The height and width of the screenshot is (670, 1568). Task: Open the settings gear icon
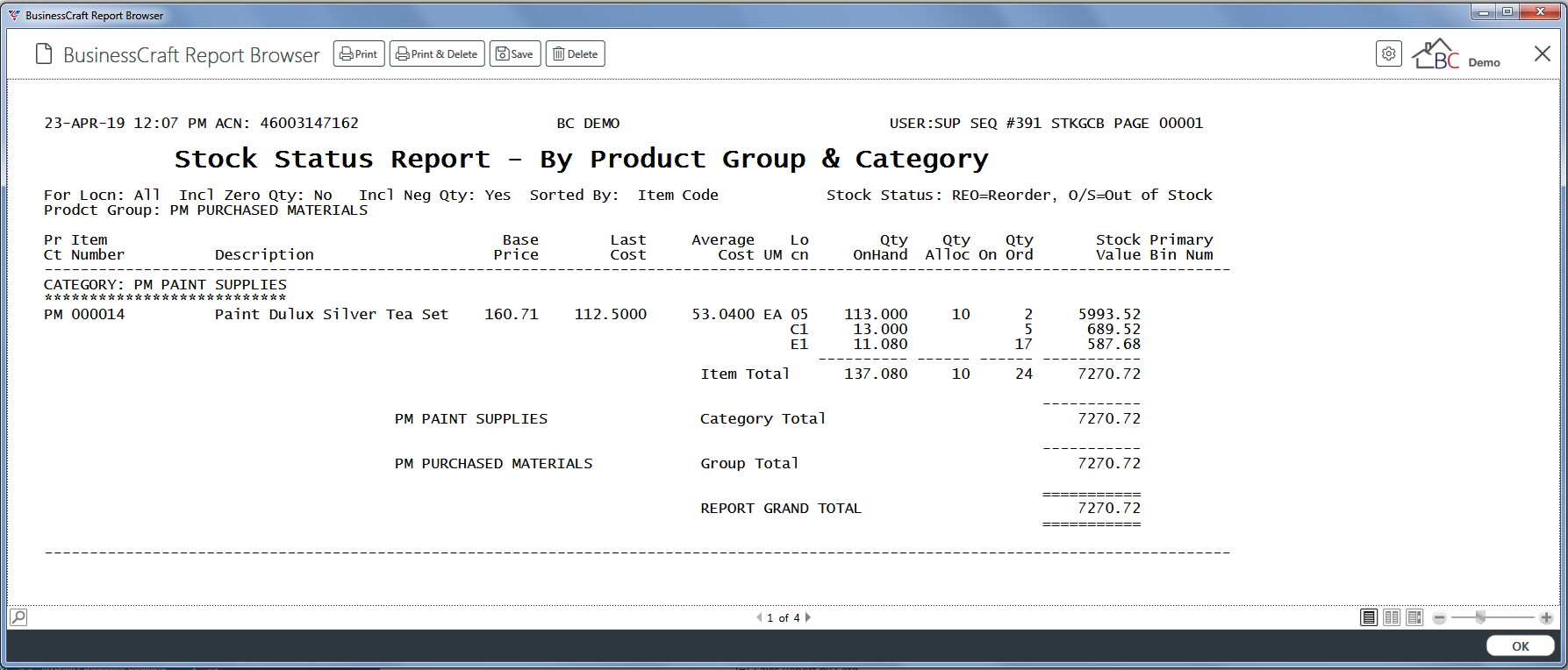(1389, 53)
